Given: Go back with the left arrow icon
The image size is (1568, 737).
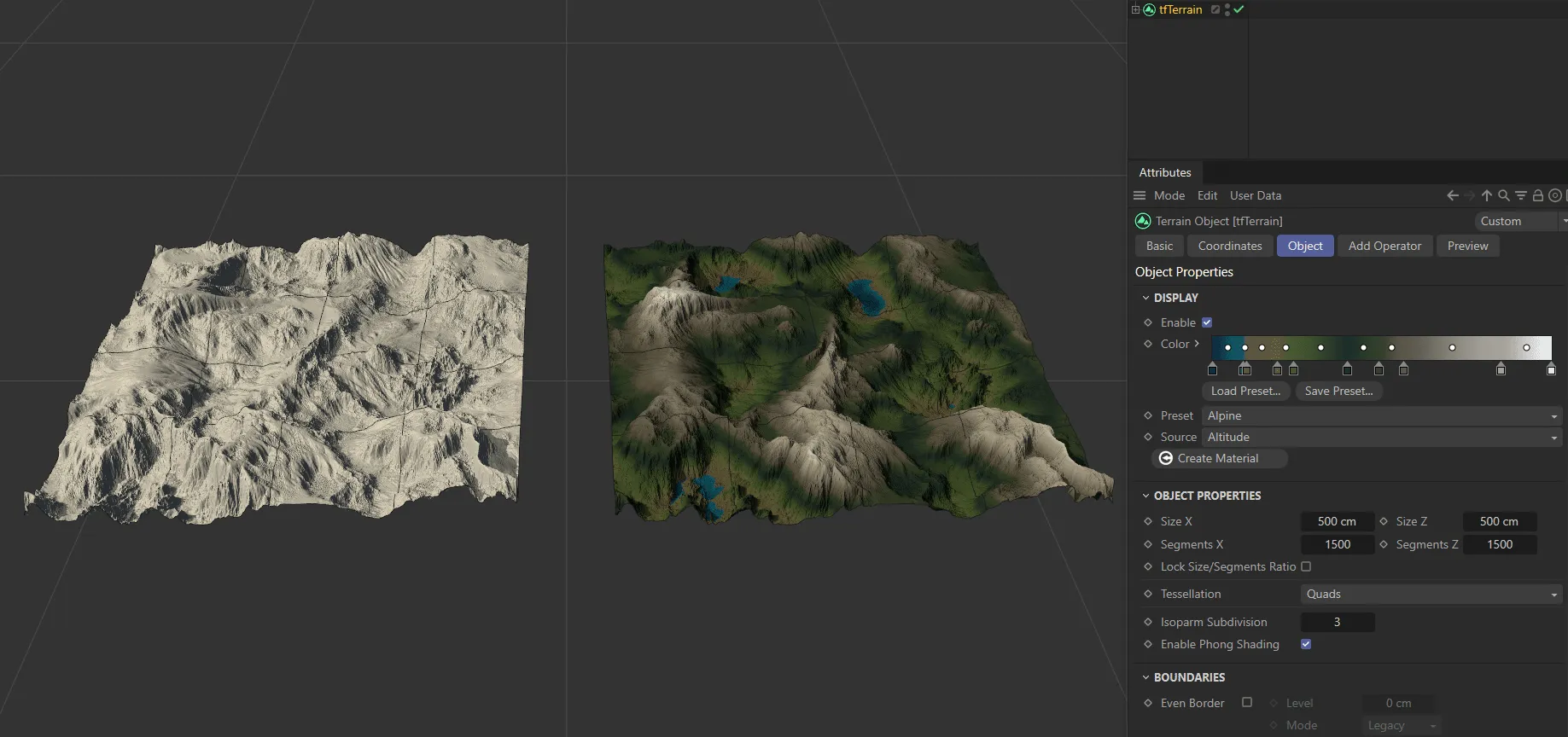Looking at the screenshot, I should tap(1453, 195).
